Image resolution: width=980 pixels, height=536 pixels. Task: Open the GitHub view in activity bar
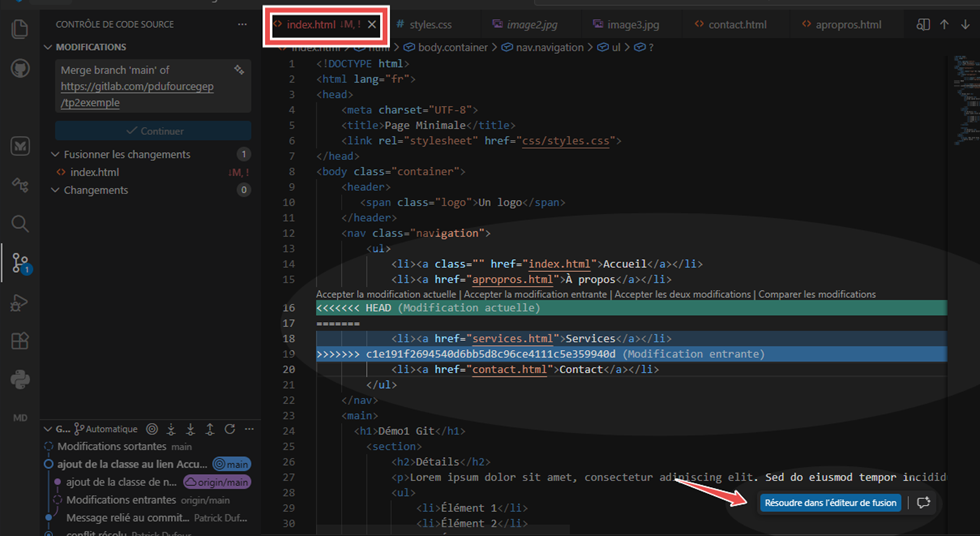pos(20,68)
